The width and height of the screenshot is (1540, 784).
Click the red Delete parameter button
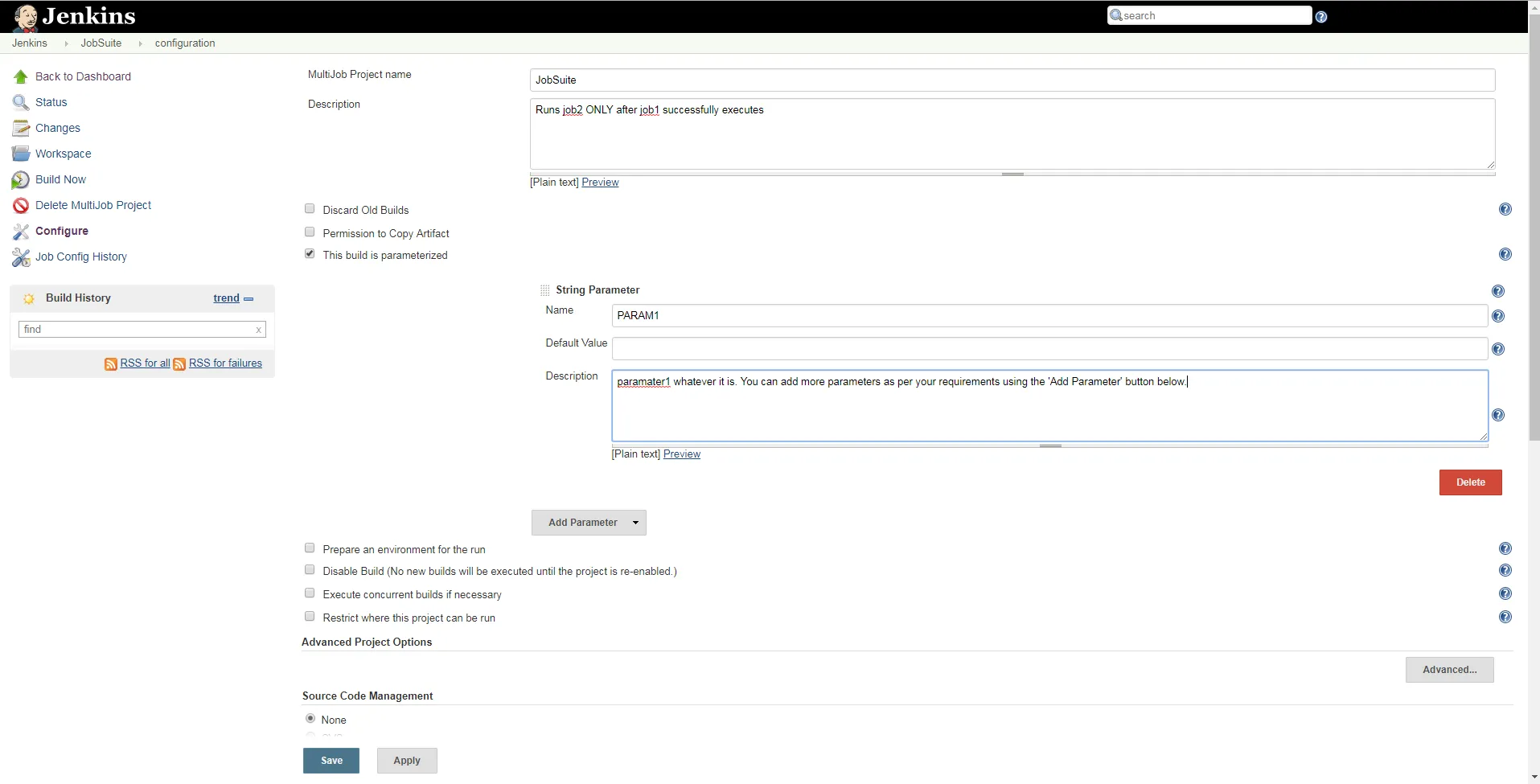tap(1470, 482)
